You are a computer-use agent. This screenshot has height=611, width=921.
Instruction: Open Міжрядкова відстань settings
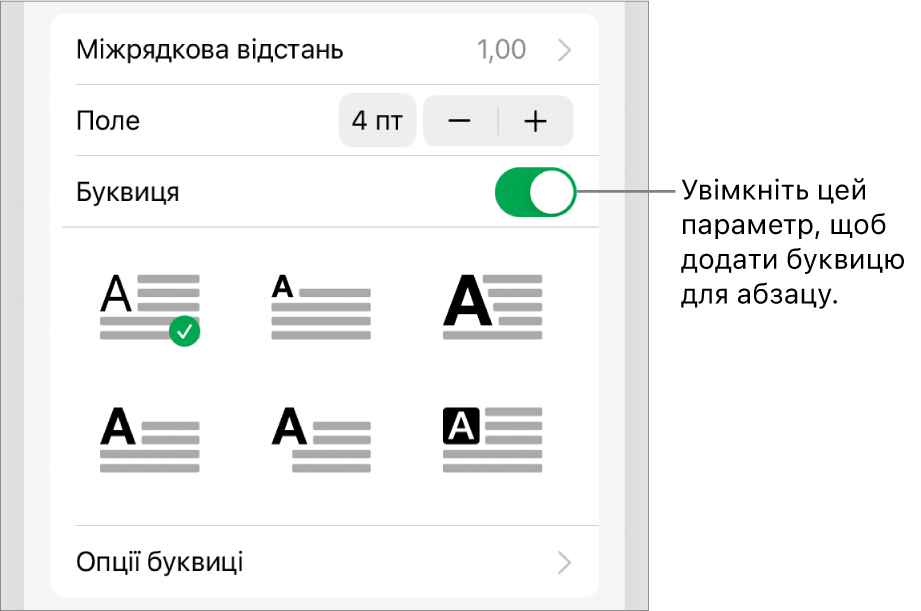[x=324, y=50]
